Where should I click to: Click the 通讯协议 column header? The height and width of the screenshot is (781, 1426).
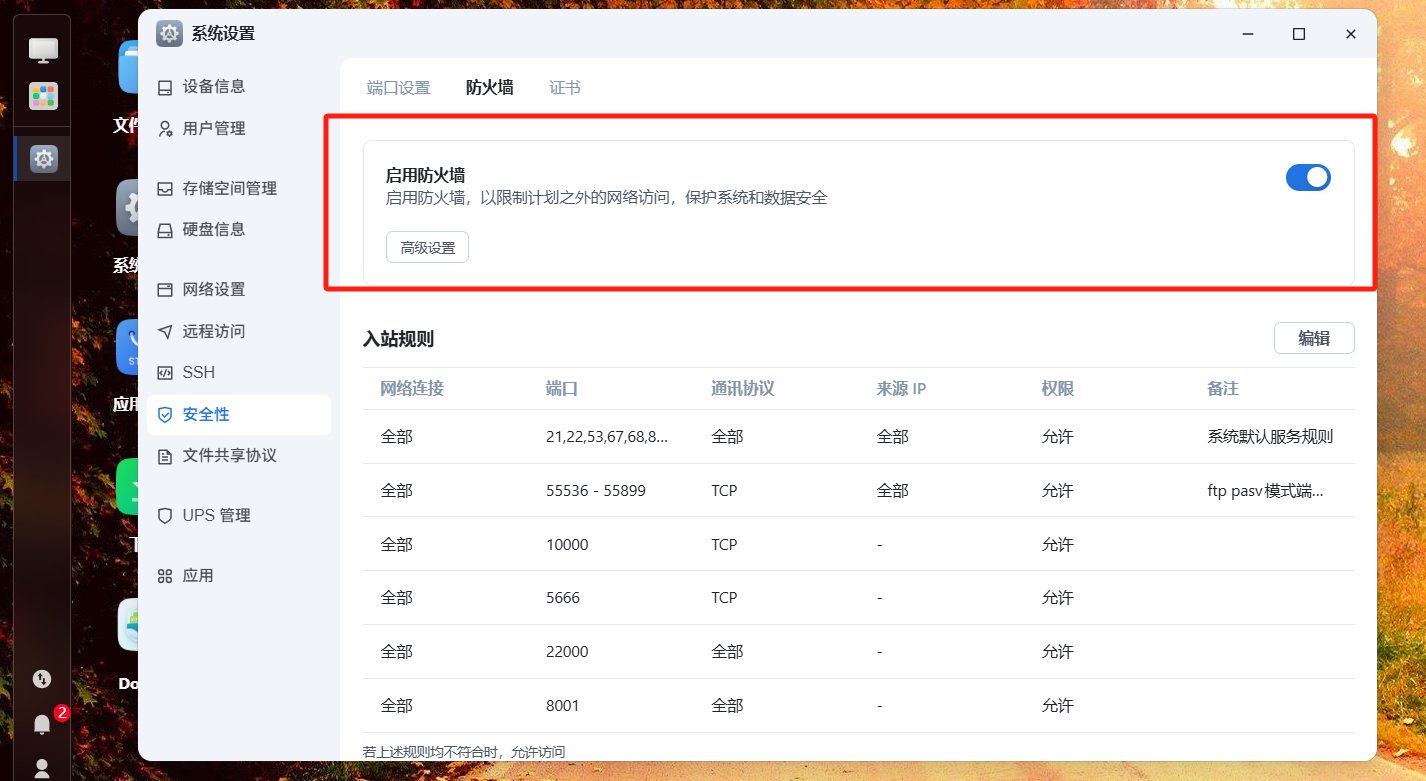743,389
